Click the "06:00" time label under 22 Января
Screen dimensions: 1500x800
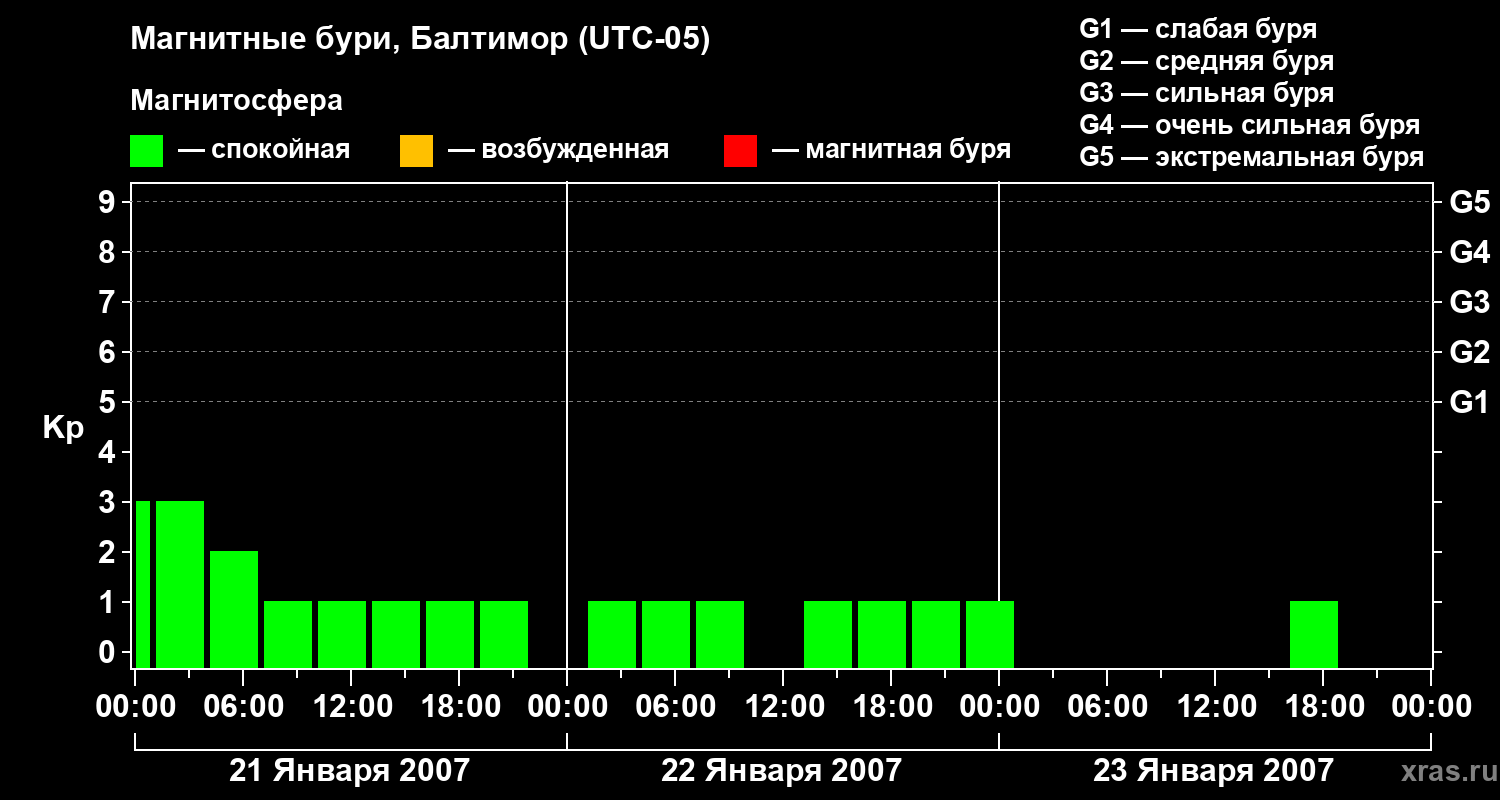pos(675,706)
